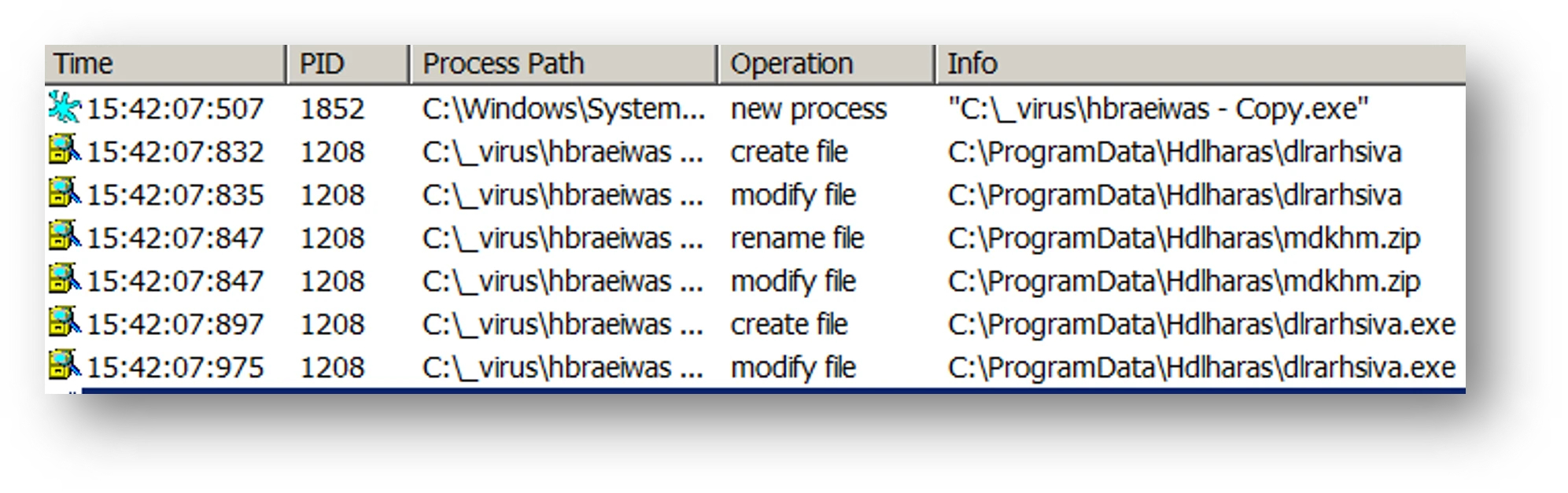
Task: Click the mdkhm.zip path in the rename file row
Action: tap(1183, 238)
